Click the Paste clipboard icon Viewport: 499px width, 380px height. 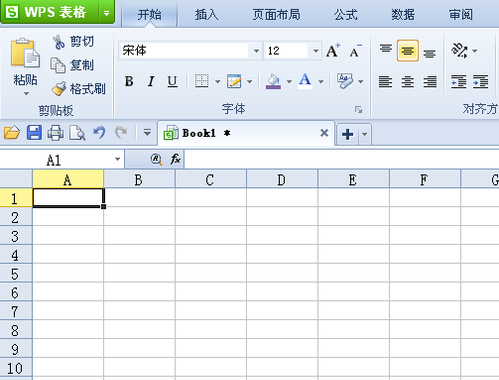25,53
